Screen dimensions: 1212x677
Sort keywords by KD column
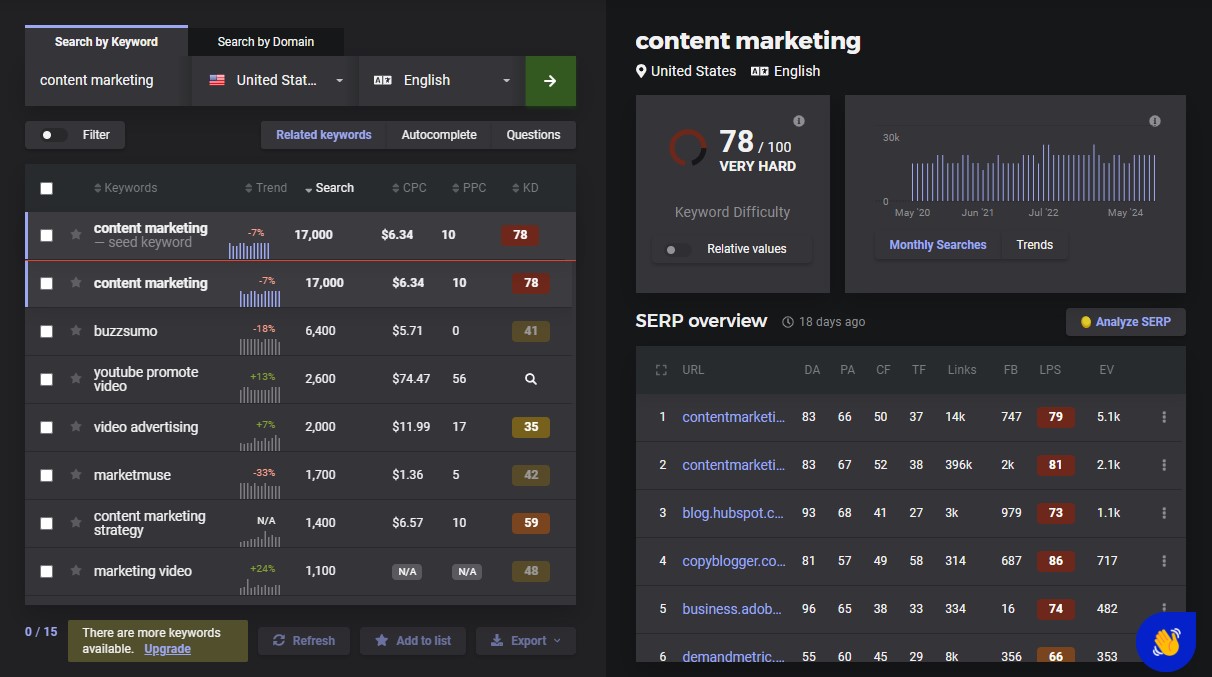525,188
